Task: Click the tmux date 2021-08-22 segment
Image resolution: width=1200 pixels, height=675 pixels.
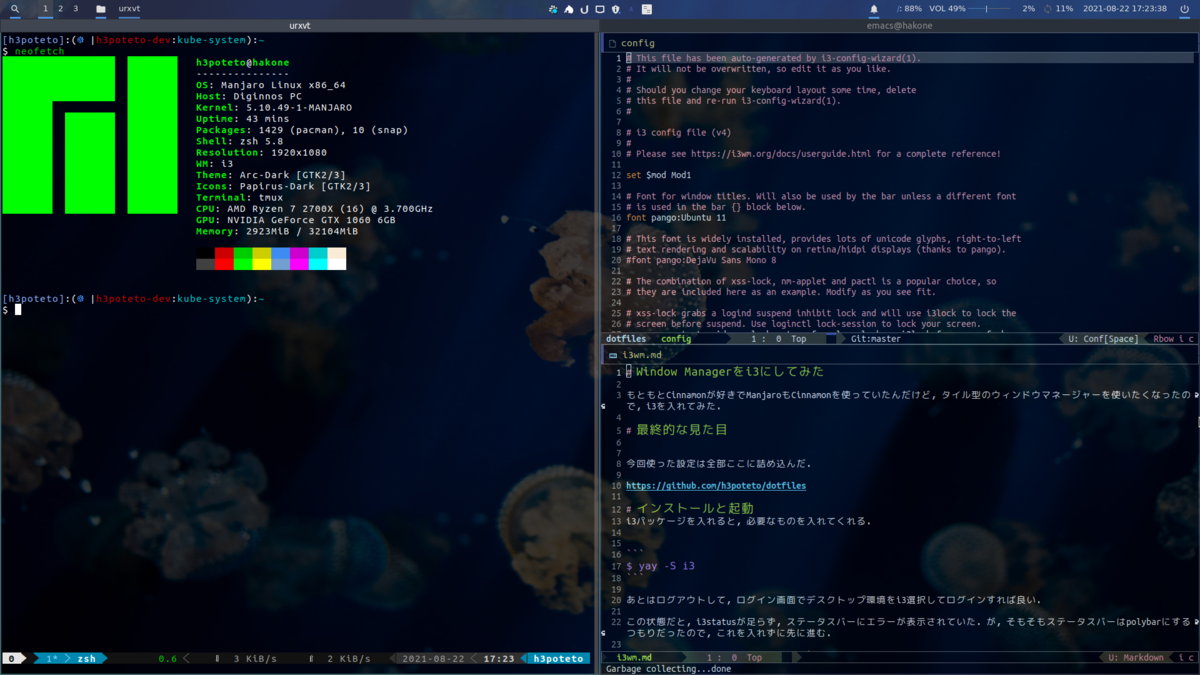Action: tap(433, 659)
